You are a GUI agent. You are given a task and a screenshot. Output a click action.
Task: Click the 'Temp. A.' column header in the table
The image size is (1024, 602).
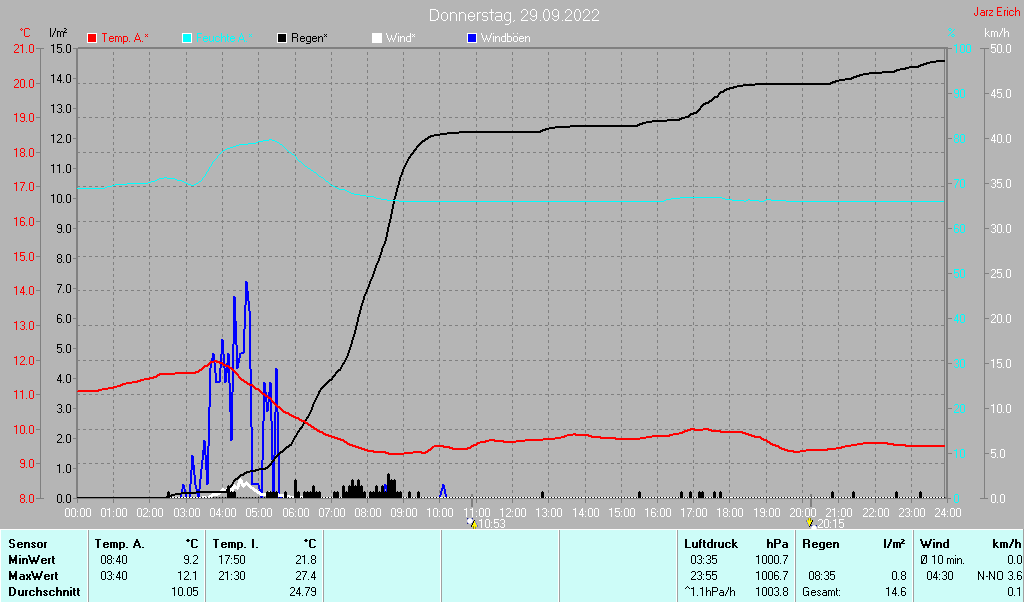(x=120, y=544)
